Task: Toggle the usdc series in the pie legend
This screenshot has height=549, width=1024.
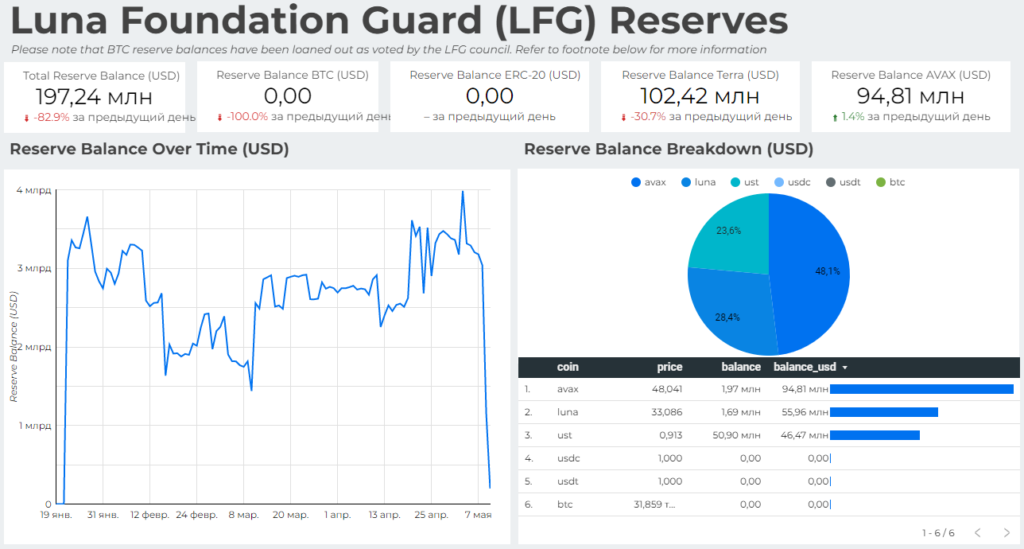Action: coord(794,182)
